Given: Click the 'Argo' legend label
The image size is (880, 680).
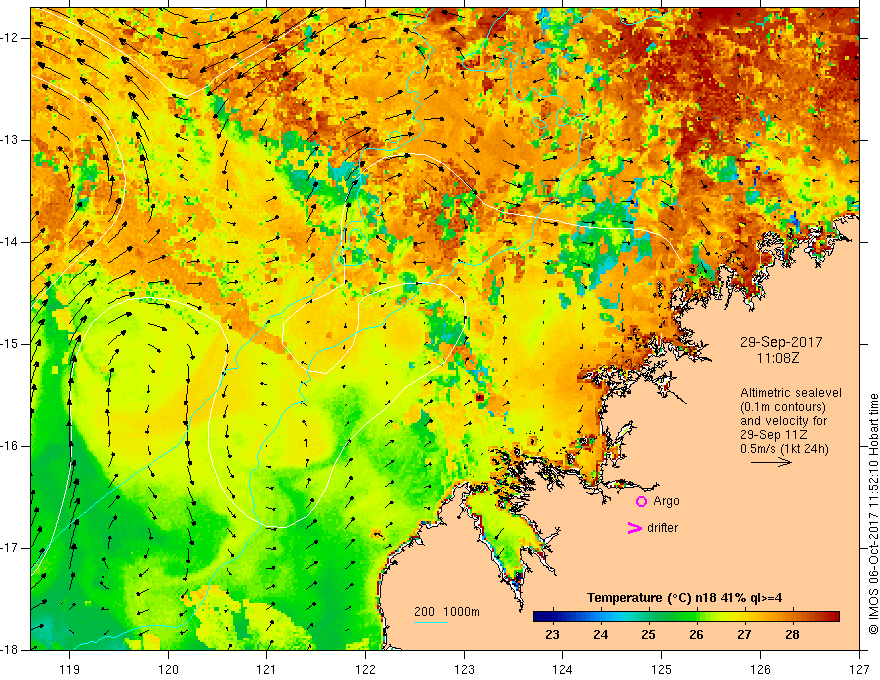Looking at the screenshot, I should [666, 501].
